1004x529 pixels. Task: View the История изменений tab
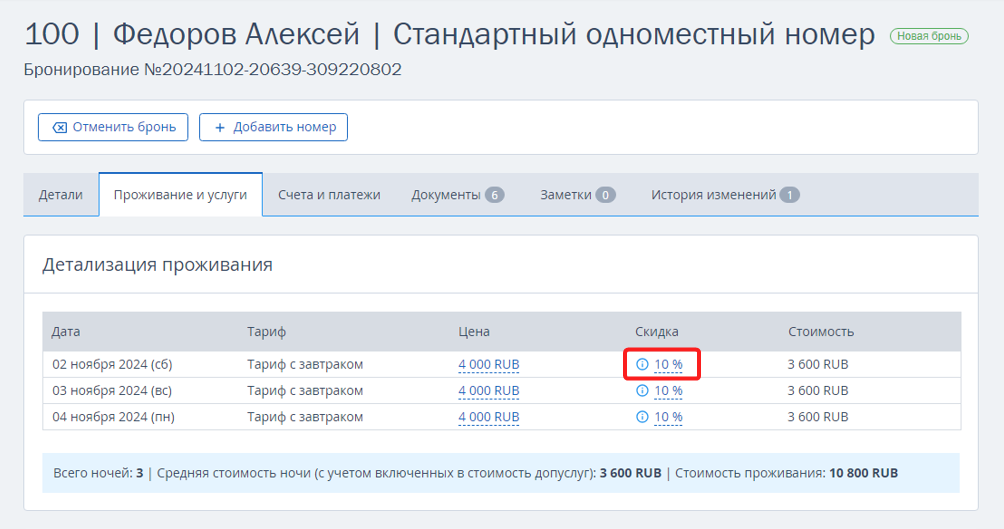[x=725, y=195]
